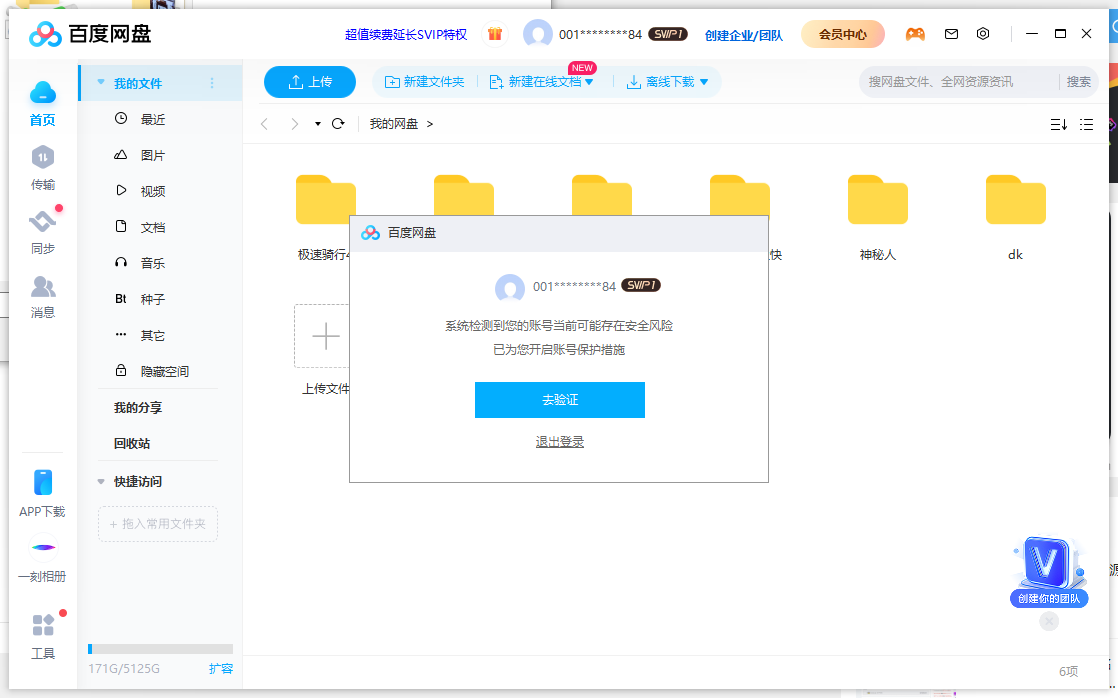Go forward with the right arrow
The width and height of the screenshot is (1118, 698).
point(294,123)
